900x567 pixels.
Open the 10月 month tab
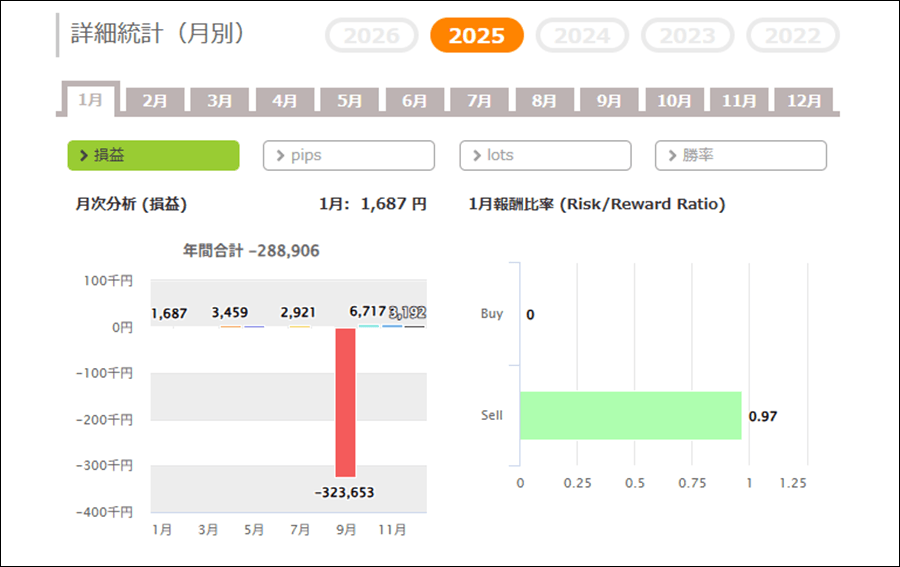click(x=674, y=101)
